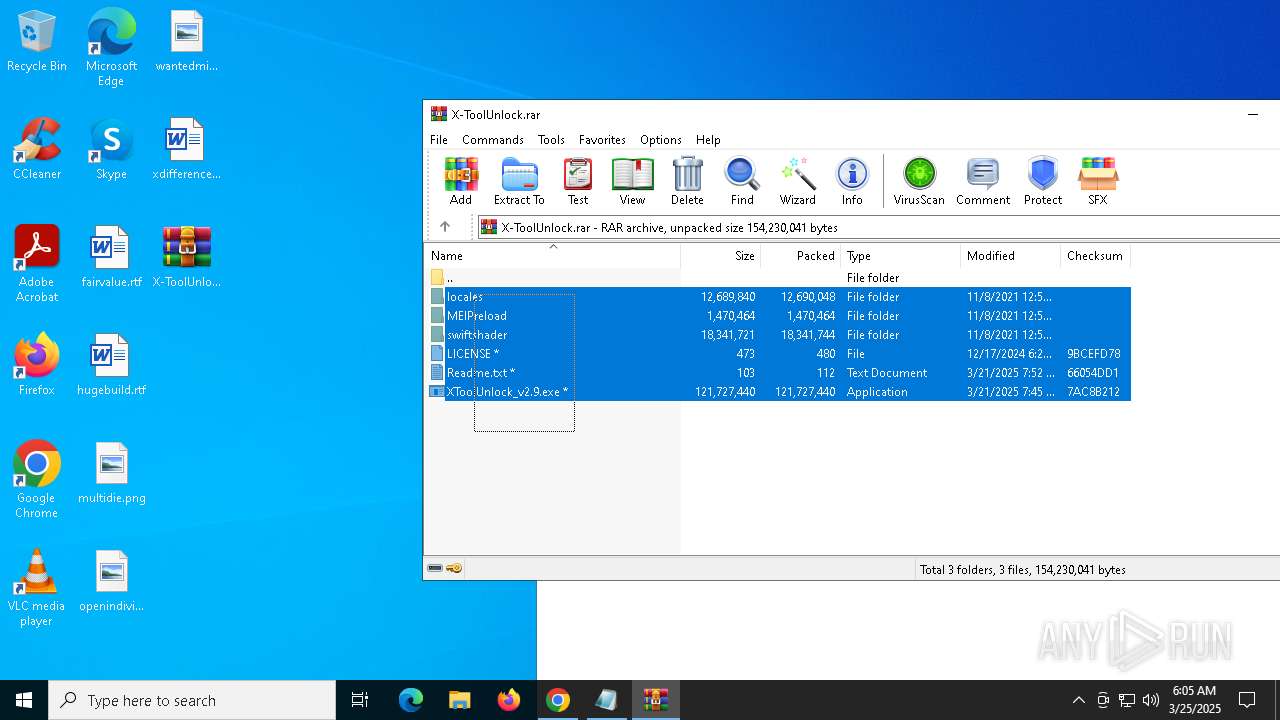Sort by Name column header
This screenshot has height=720, width=1280.
[552, 256]
